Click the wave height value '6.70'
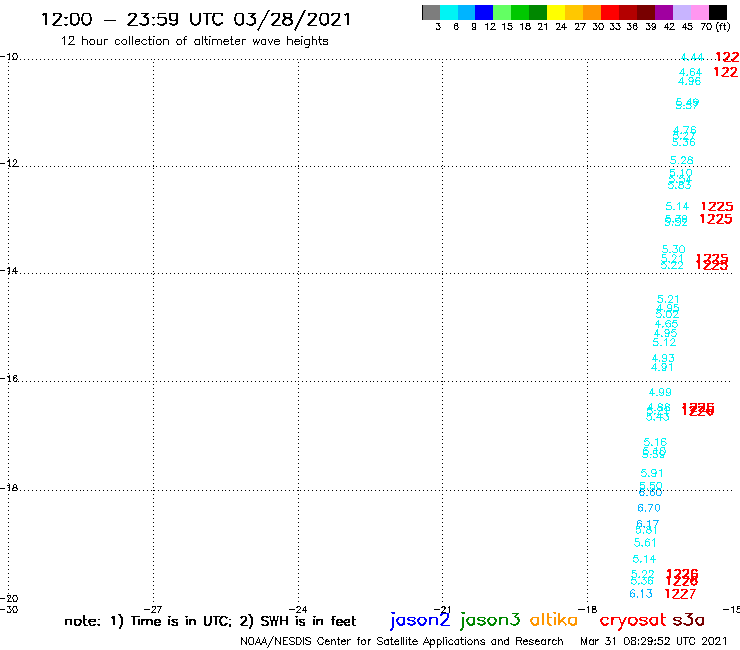740x650 pixels. (648, 508)
